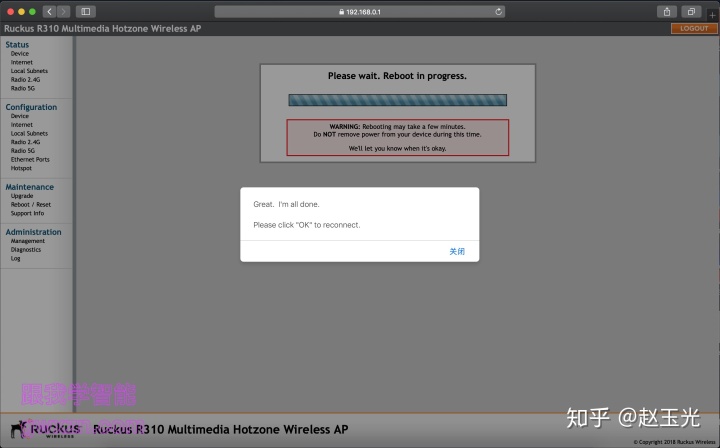Click the Status section heading

point(17,45)
